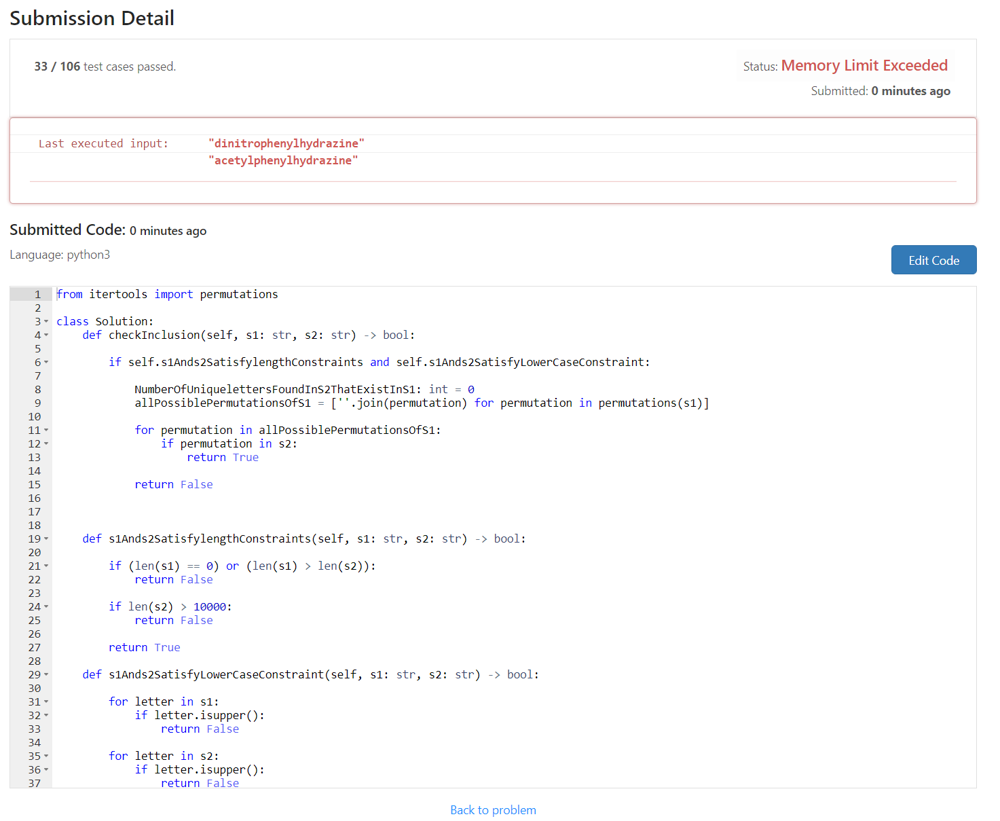Open the Back to problem link
This screenshot has width=1000, height=821.
click(x=493, y=810)
